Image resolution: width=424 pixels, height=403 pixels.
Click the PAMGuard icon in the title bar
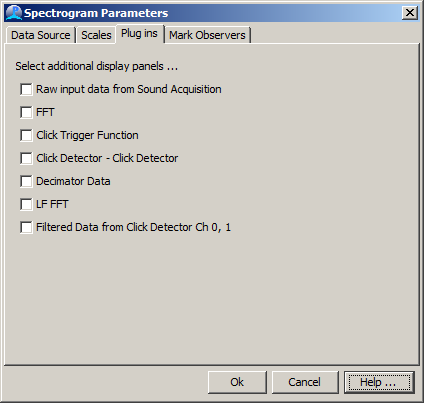point(14,13)
